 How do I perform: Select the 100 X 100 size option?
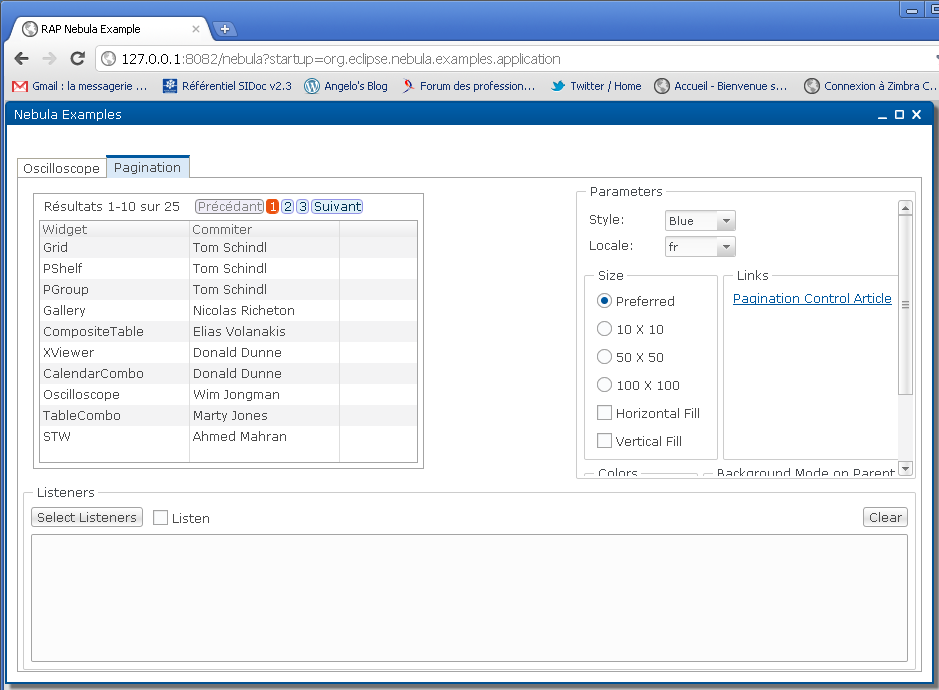tap(604, 385)
